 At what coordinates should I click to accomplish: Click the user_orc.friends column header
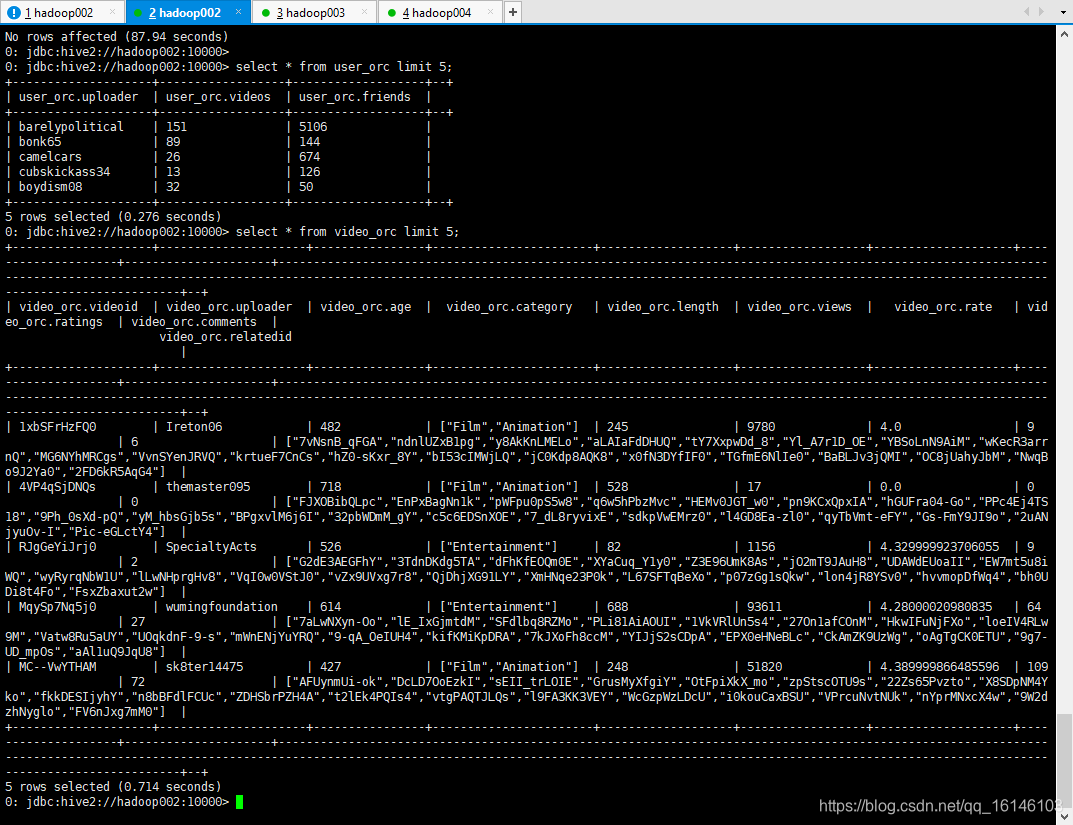(354, 96)
